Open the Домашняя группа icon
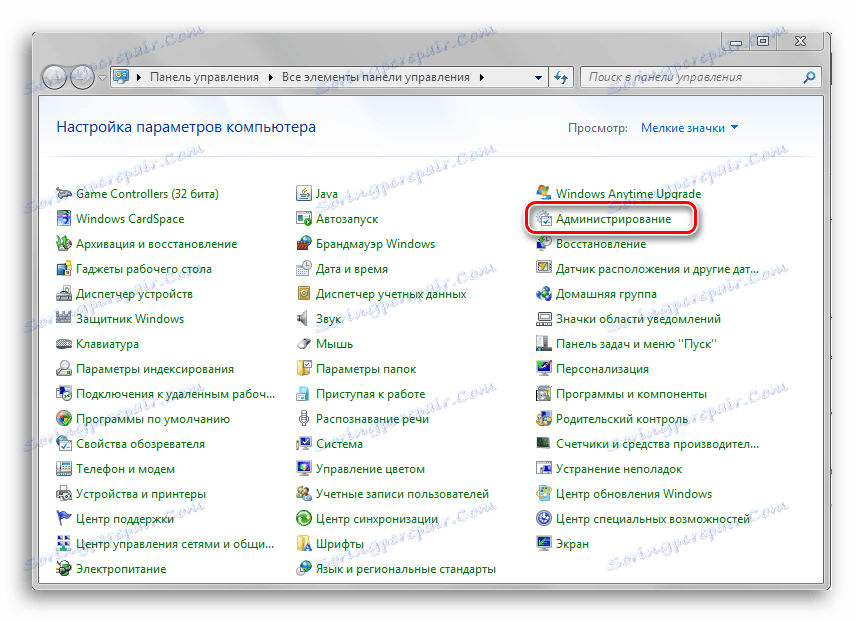Screen dimensions: 864x622 coord(544,294)
